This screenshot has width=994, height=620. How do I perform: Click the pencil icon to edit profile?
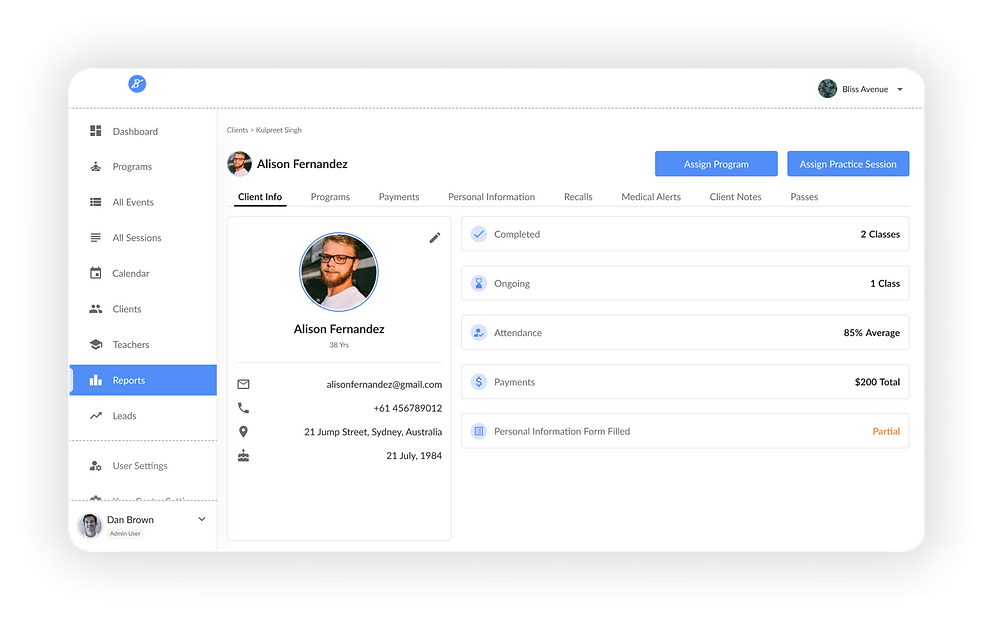[x=434, y=238]
